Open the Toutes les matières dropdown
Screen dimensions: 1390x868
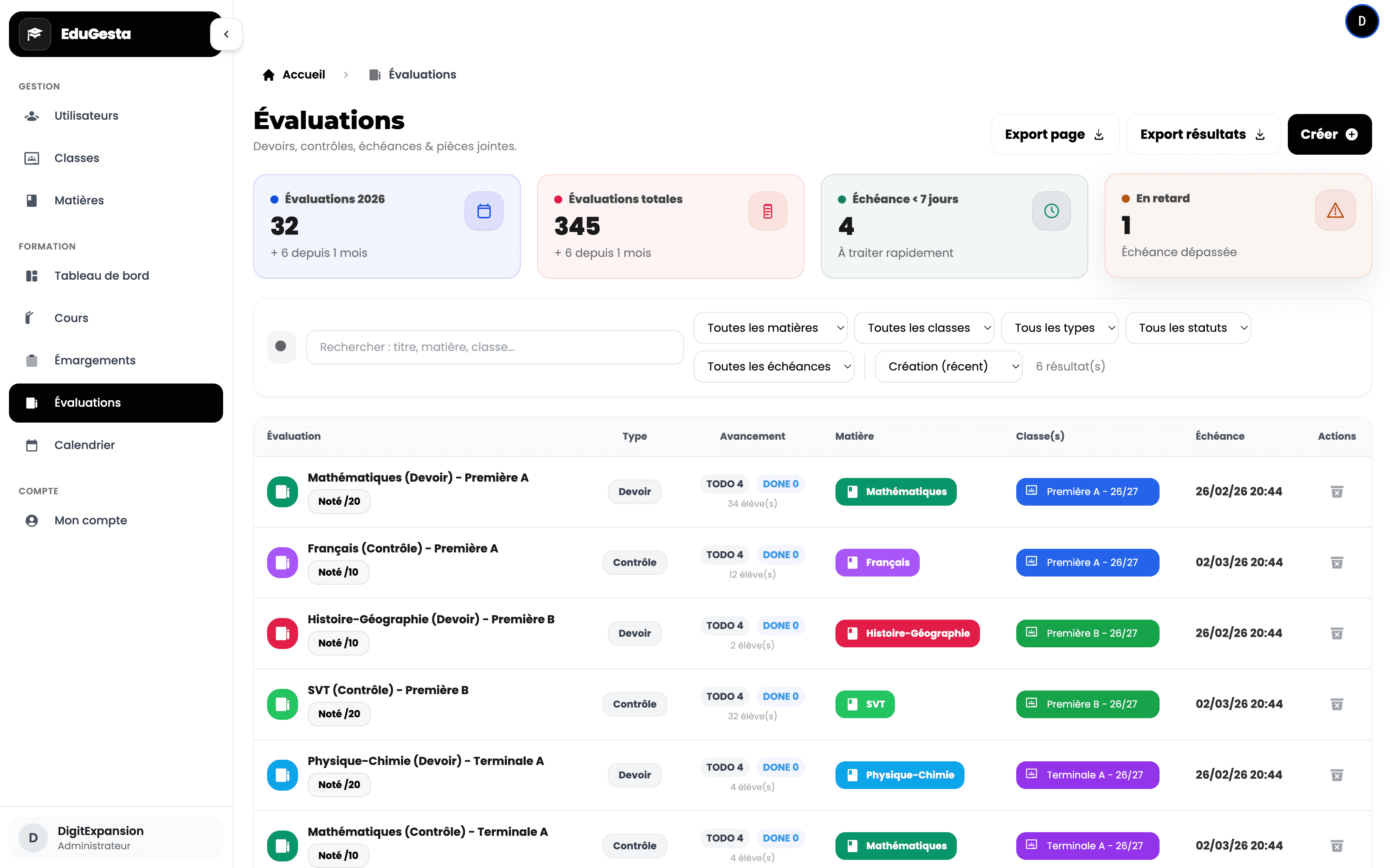pos(770,328)
